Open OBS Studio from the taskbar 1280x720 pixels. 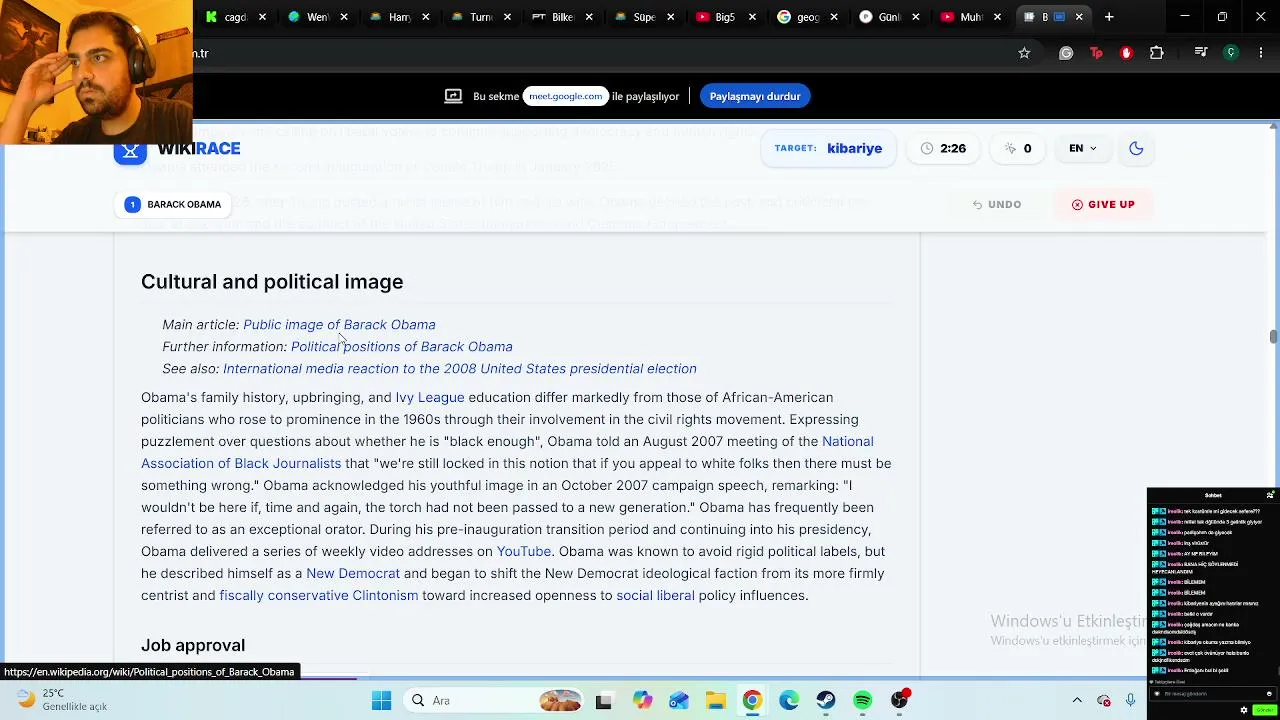click(x=900, y=700)
